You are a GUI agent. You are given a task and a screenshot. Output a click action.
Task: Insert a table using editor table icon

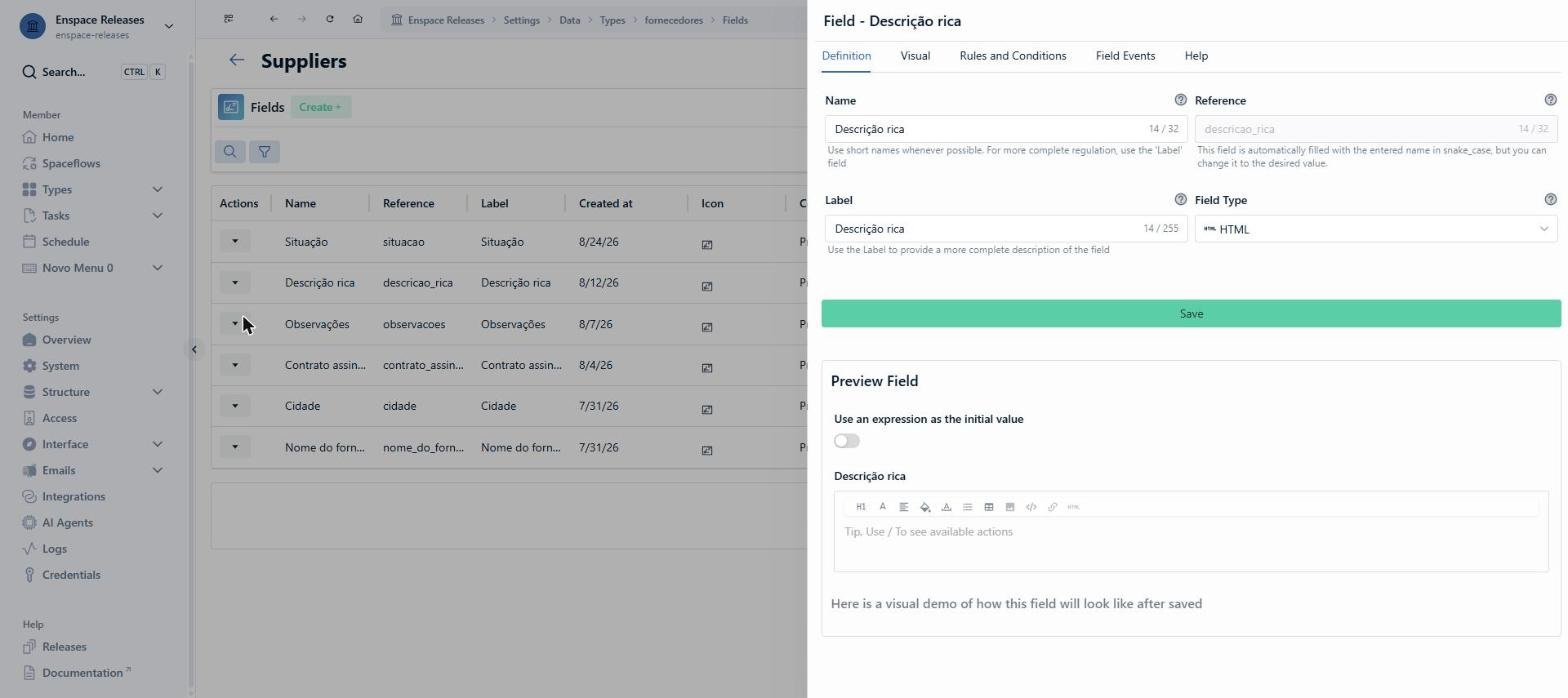click(x=988, y=507)
